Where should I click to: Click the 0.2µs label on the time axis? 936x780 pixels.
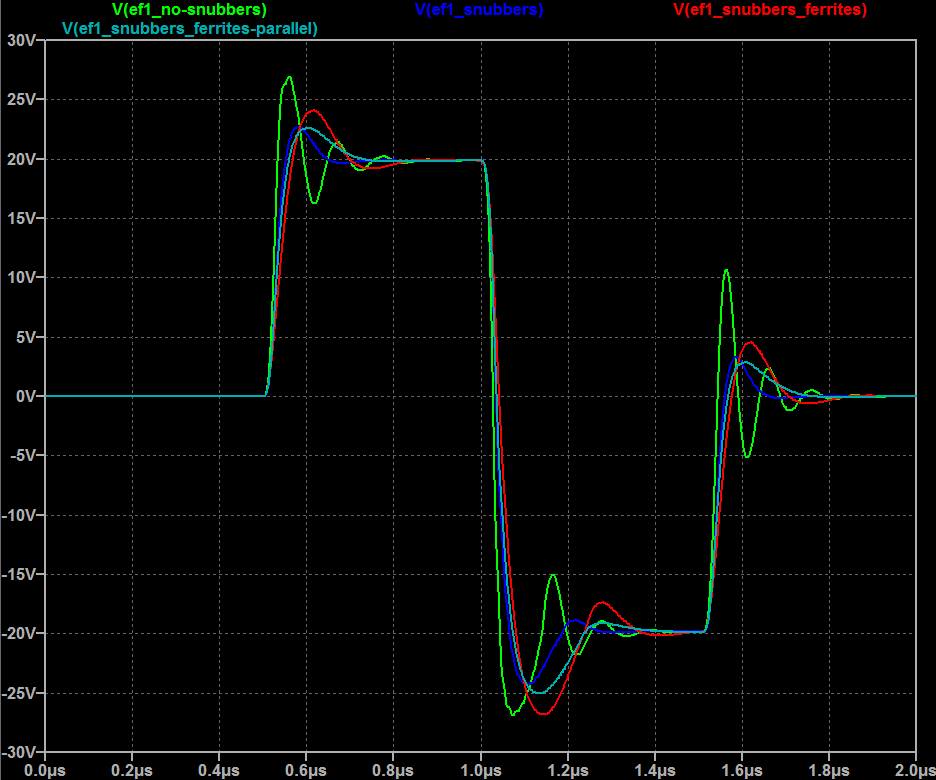pyautogui.click(x=132, y=770)
